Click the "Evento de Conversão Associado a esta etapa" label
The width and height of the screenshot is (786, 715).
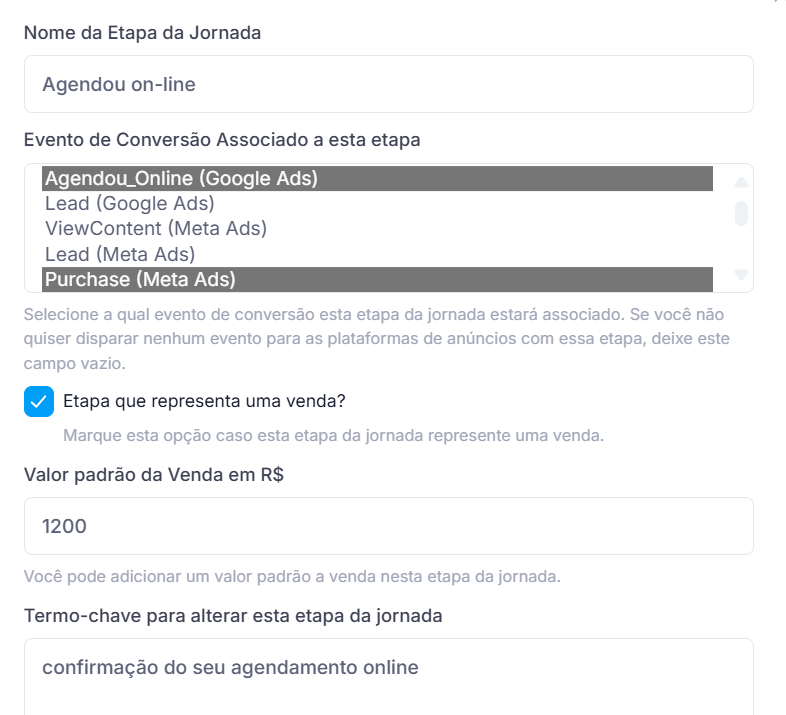[x=222, y=140]
